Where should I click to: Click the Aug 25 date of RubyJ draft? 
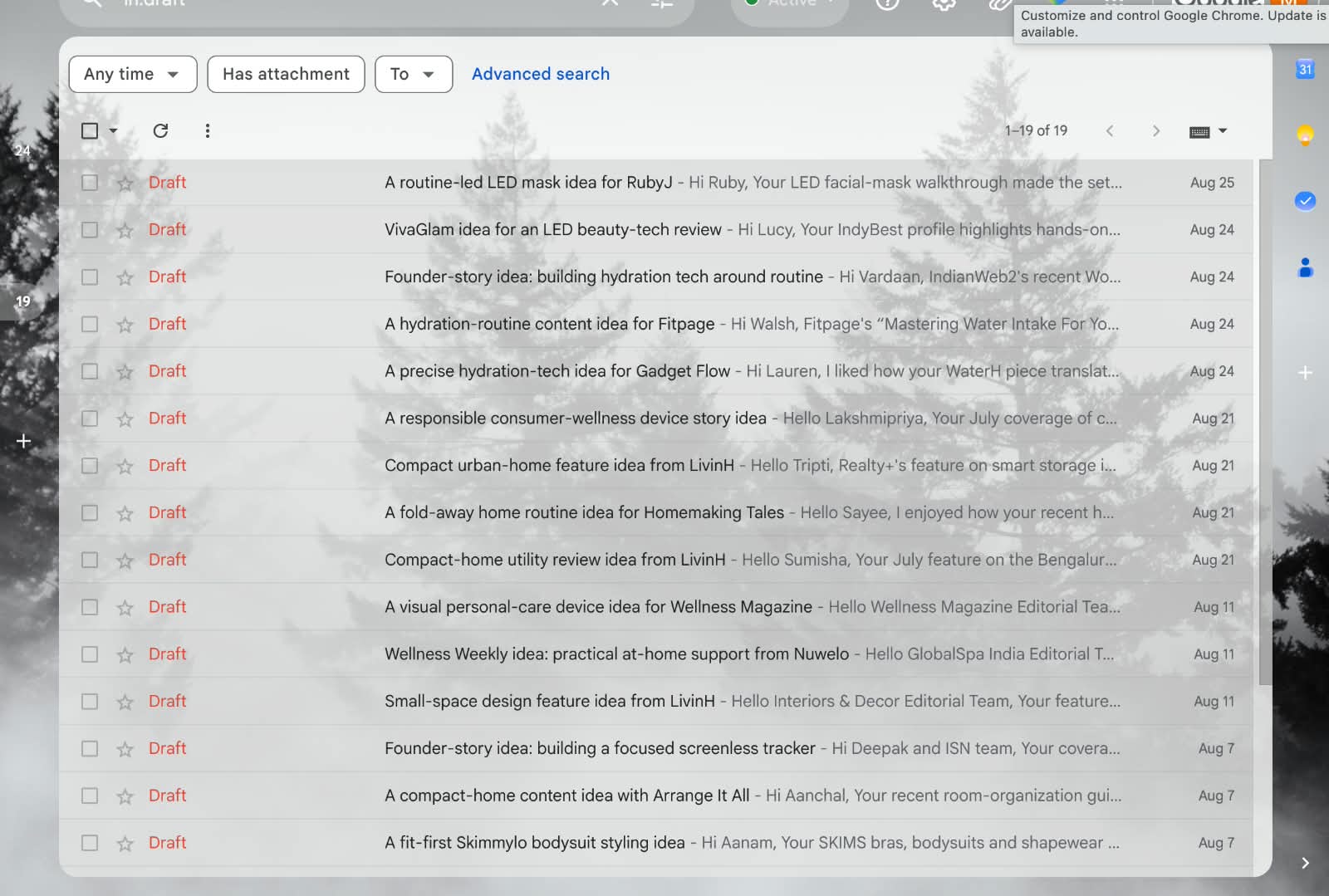click(x=1212, y=183)
